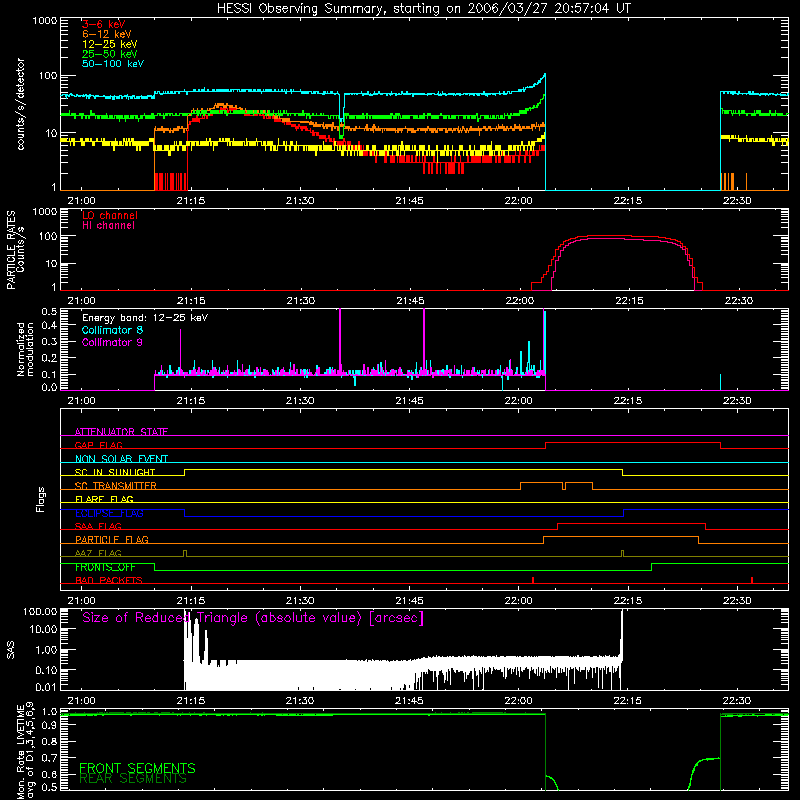Click the 21:30 tick label under SAS plot
This screenshot has height=800, width=800.
(300, 701)
